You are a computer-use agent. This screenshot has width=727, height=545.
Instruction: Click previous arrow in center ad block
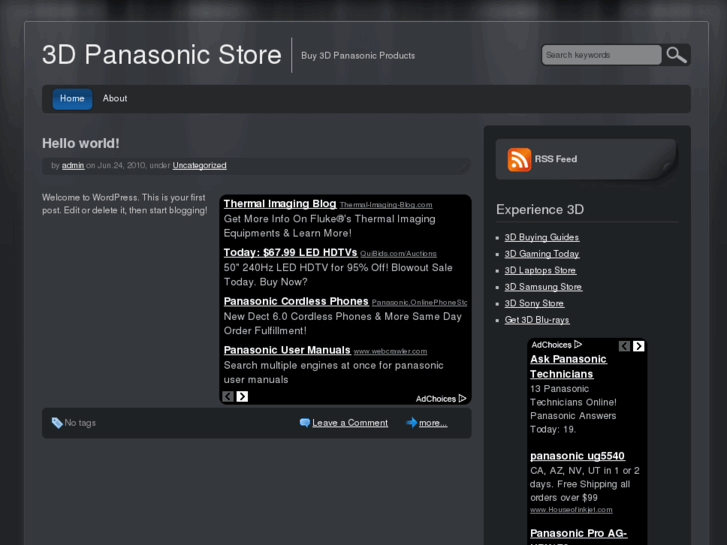228,397
